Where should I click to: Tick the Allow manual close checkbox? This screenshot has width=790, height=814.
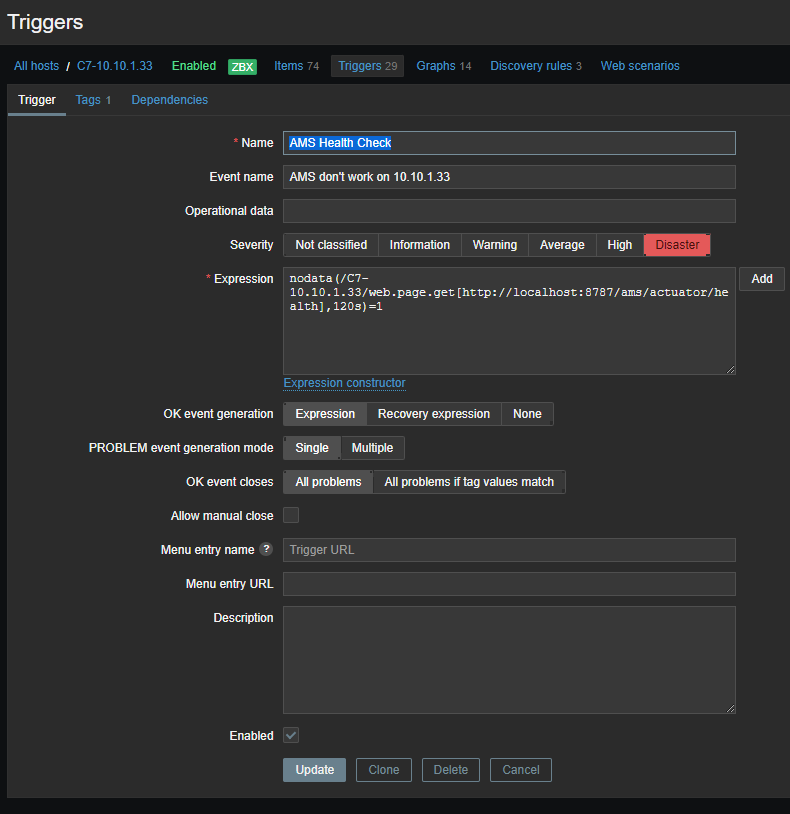pyautogui.click(x=291, y=515)
